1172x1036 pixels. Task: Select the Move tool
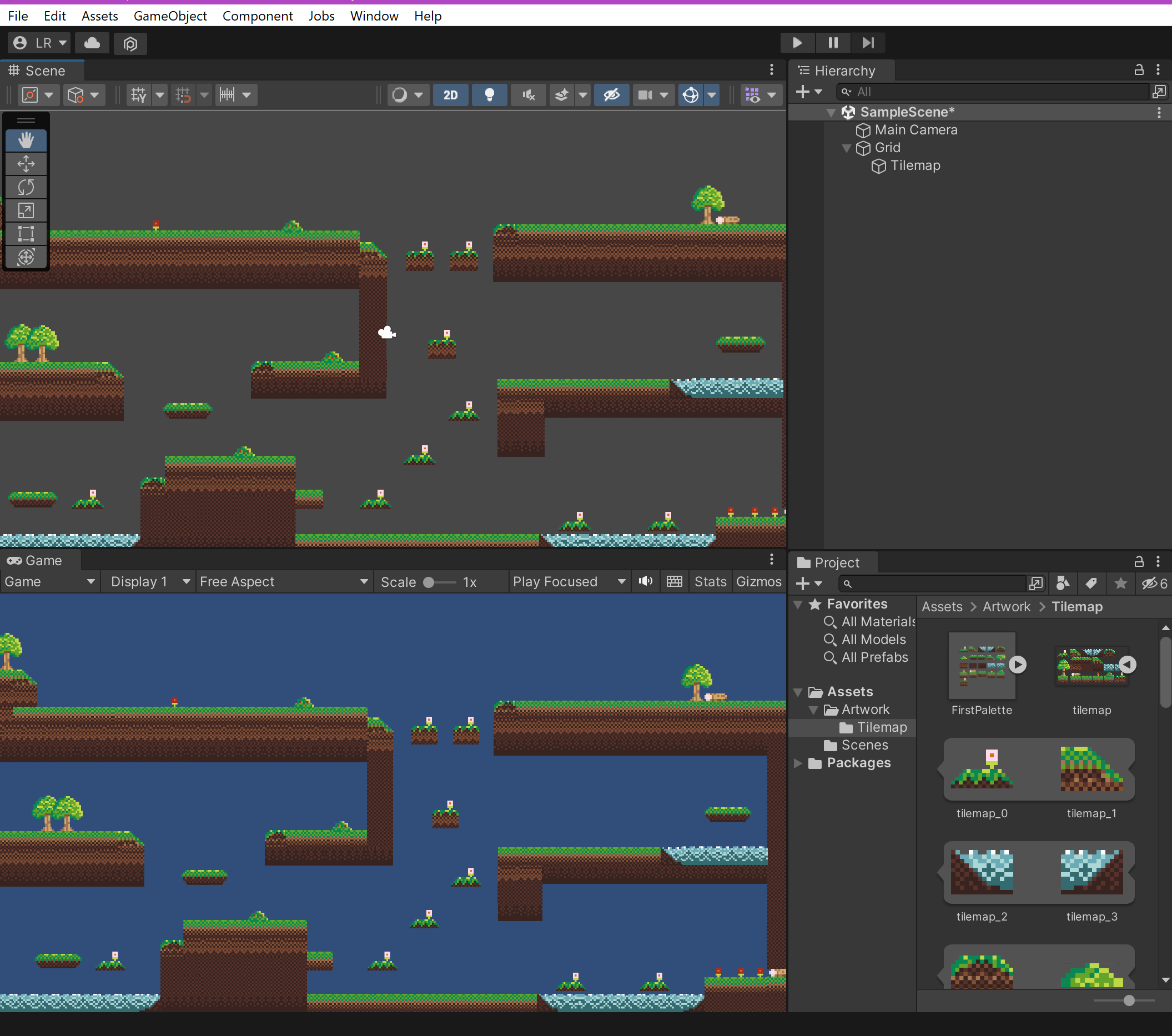click(26, 163)
